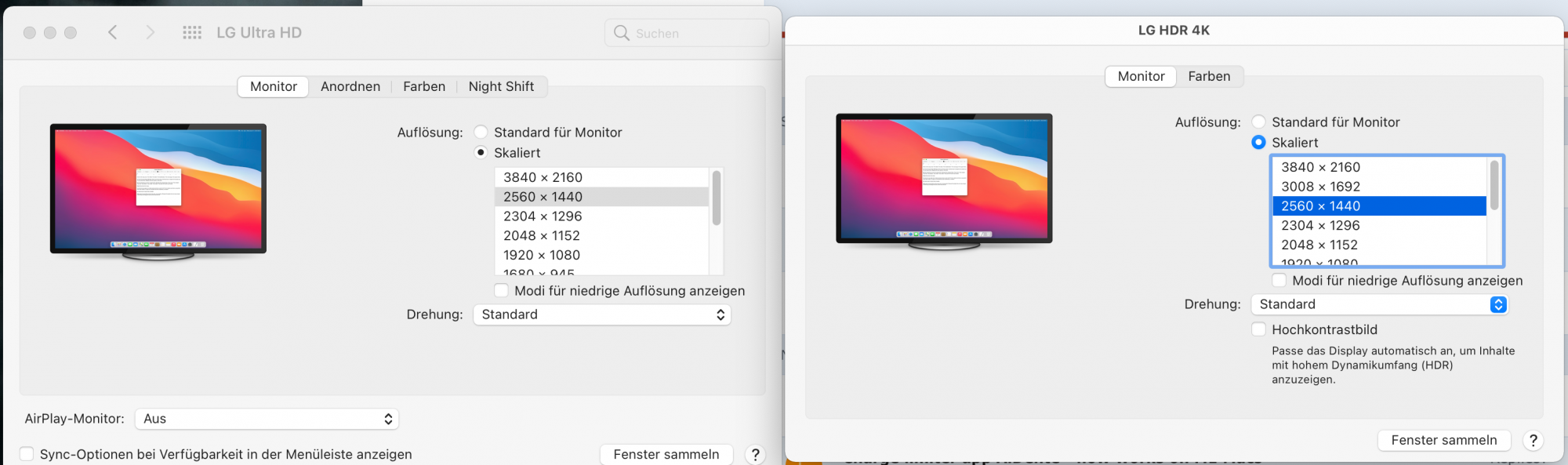Toggle Sync-Optionen in Menüleiste checkbox

tap(27, 454)
